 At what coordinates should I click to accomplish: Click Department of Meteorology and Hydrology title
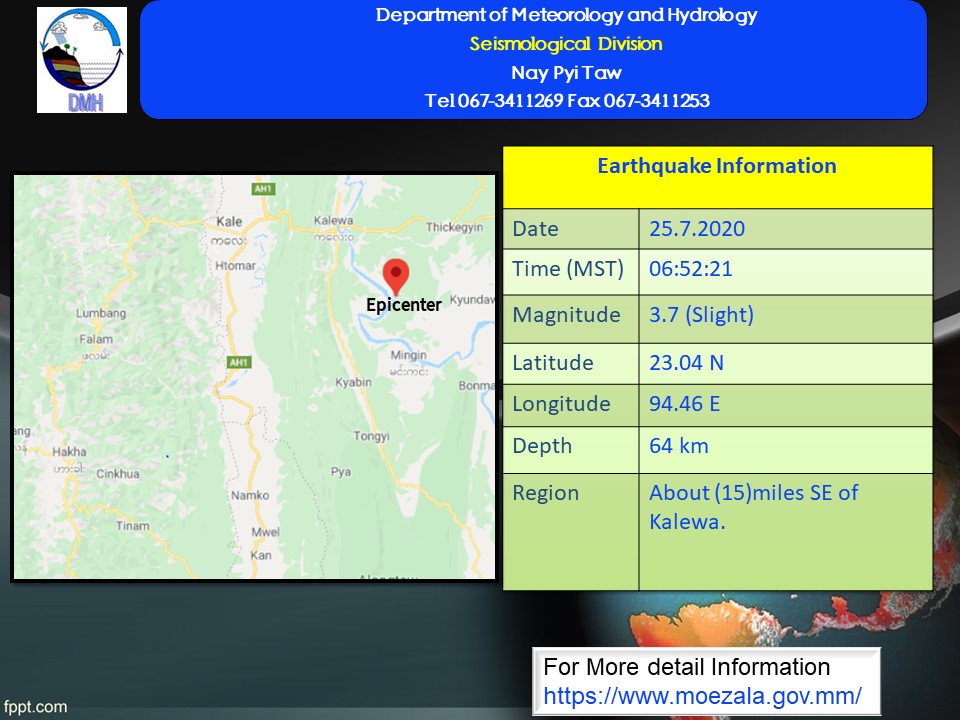tap(566, 15)
